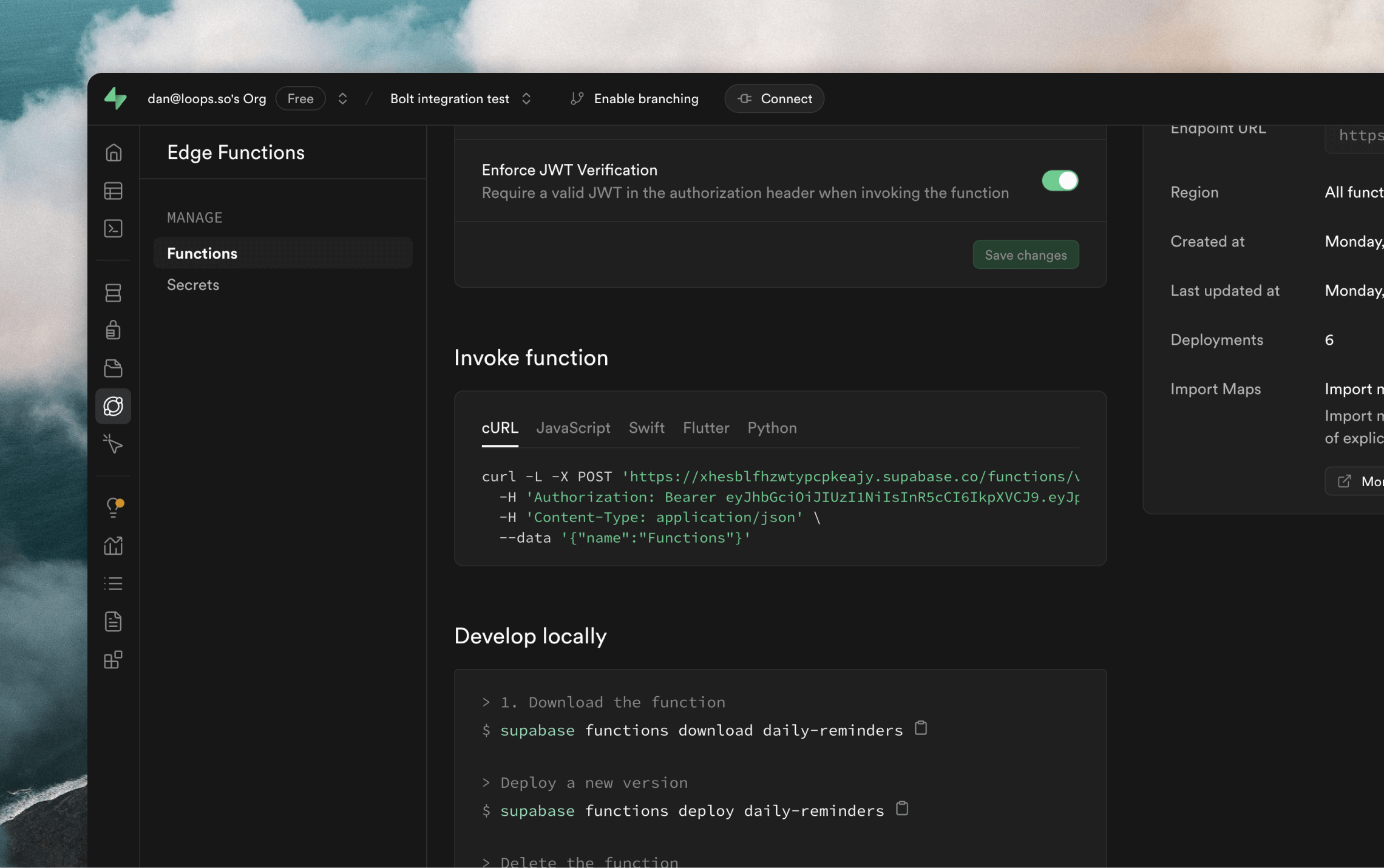Click the curl command code block
1384x868 pixels.
pyautogui.click(x=780, y=507)
